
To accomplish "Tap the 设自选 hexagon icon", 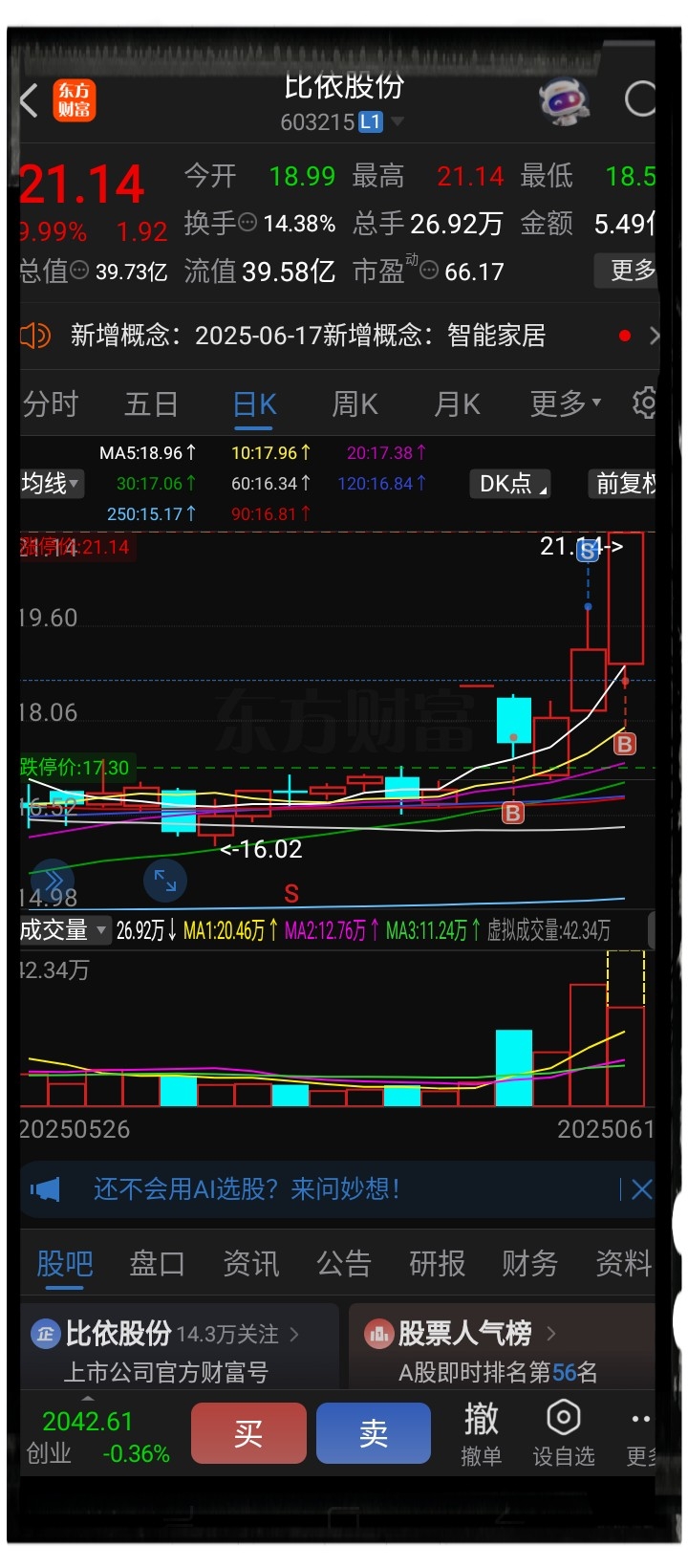I will click(563, 1418).
